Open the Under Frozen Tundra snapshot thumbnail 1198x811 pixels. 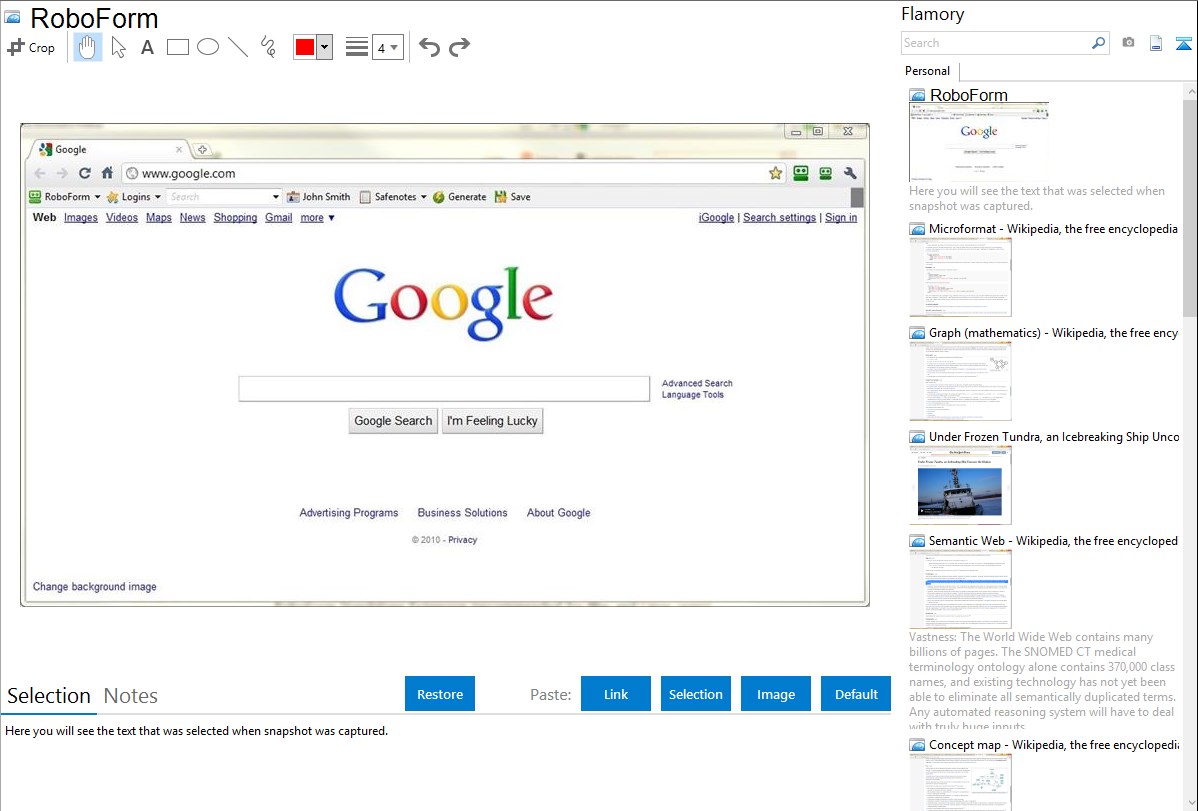click(960, 485)
